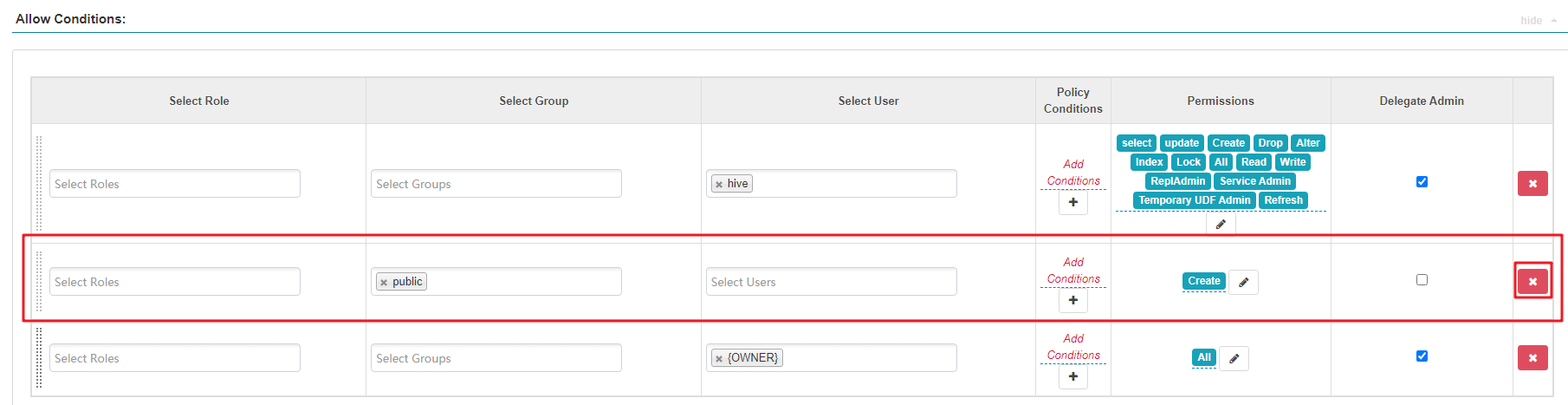Screen dimensions: 1568x405
Task: Click the Lock permission tag
Action: coord(1189,162)
